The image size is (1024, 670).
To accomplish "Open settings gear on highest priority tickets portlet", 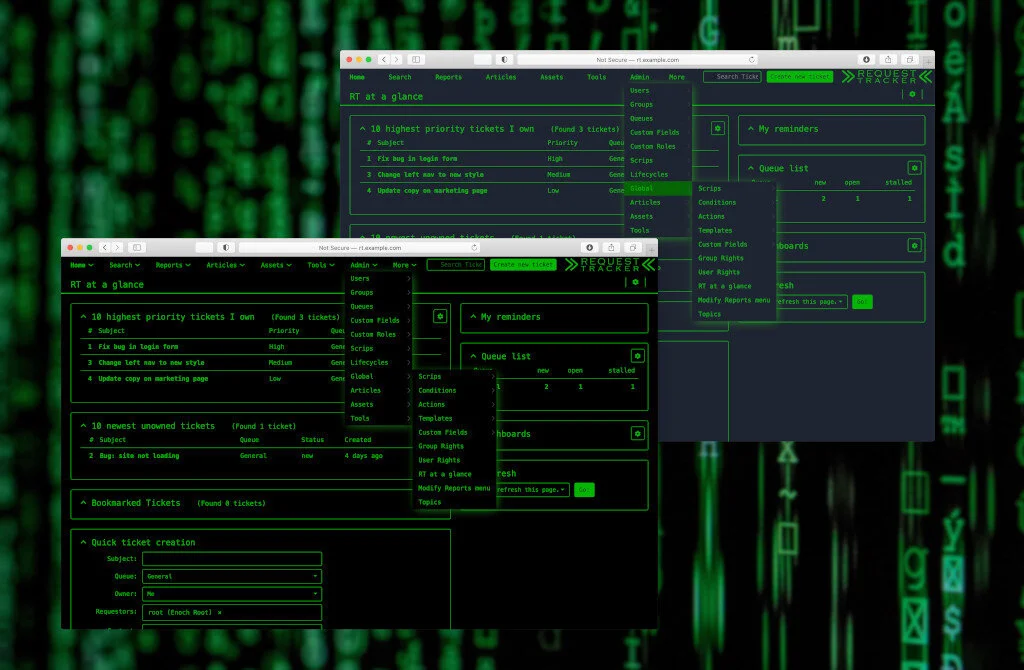I will [x=440, y=316].
